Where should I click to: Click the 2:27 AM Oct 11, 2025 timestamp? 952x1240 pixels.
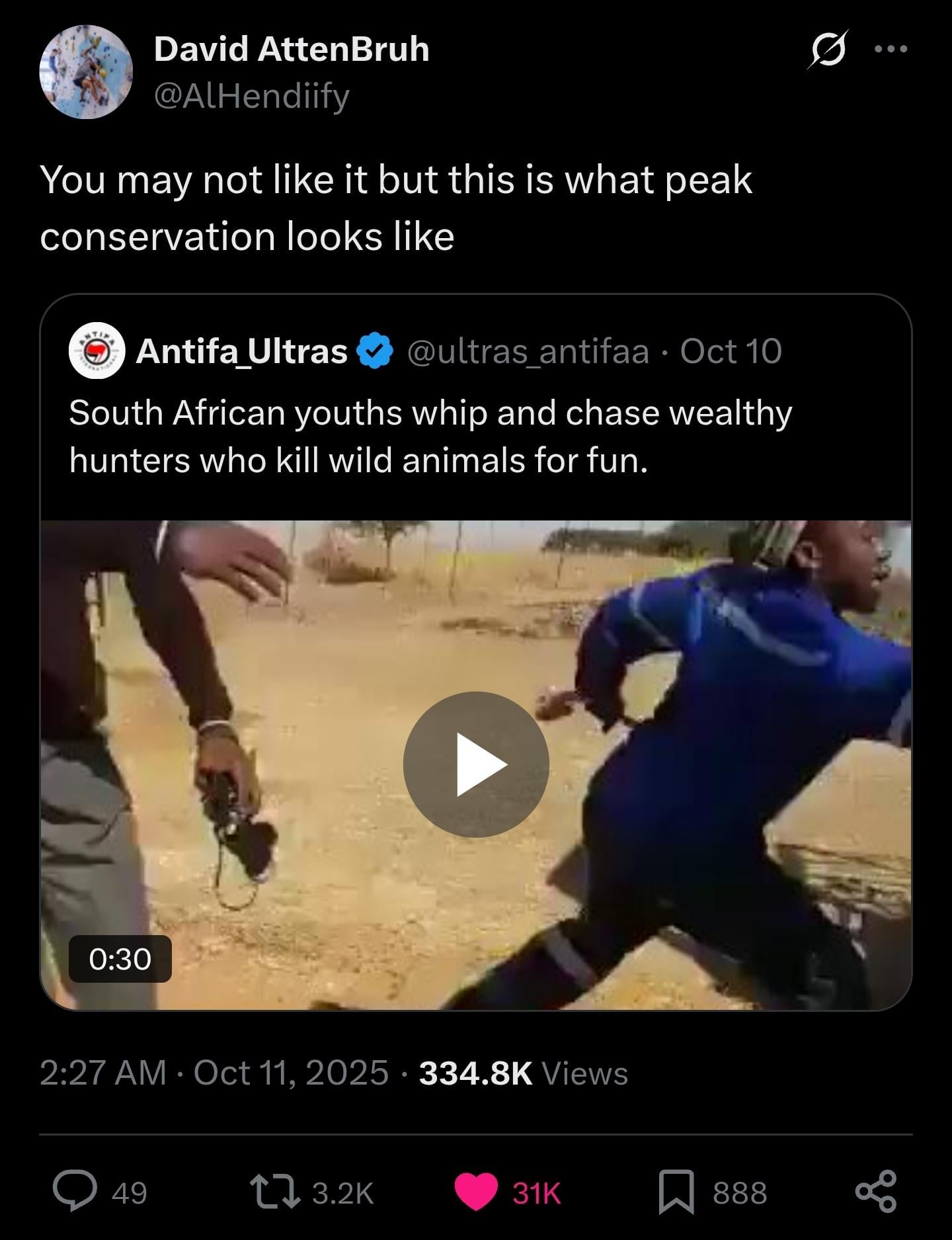click(x=214, y=1073)
